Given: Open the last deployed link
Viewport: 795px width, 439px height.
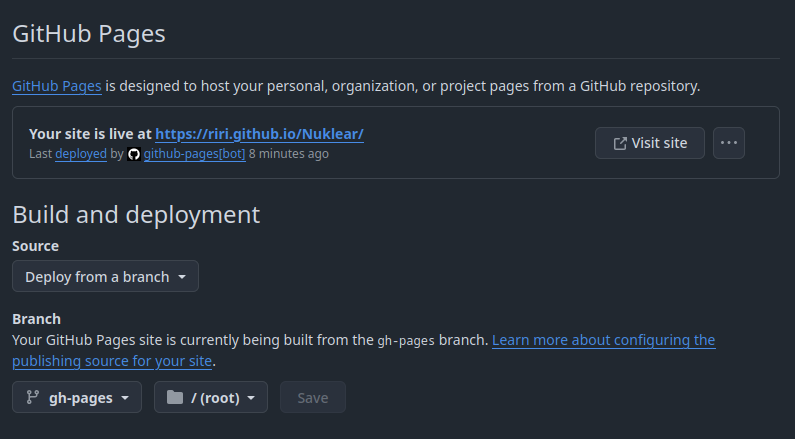Looking at the screenshot, I should pos(81,154).
